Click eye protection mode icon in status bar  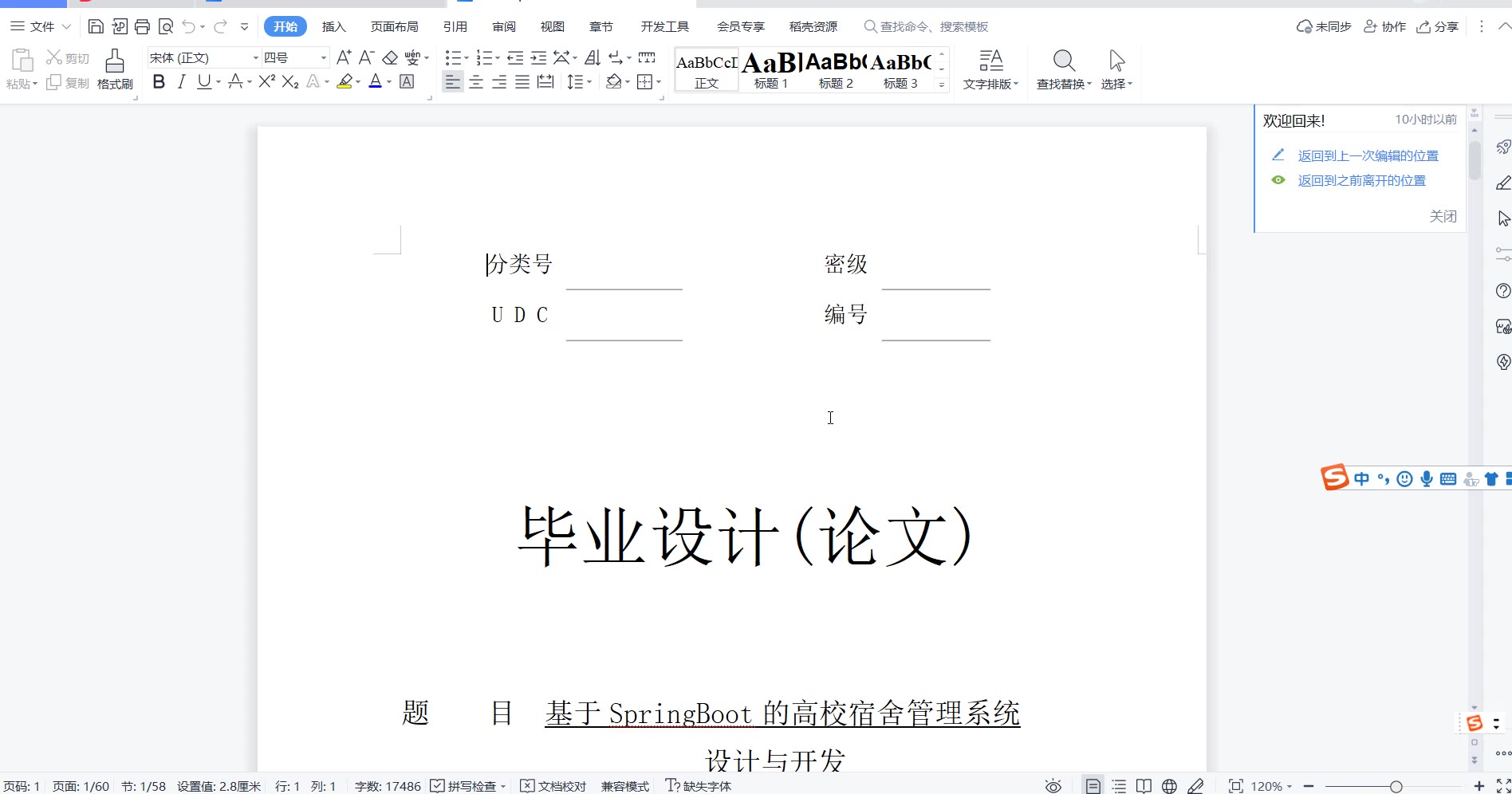coord(1053,786)
